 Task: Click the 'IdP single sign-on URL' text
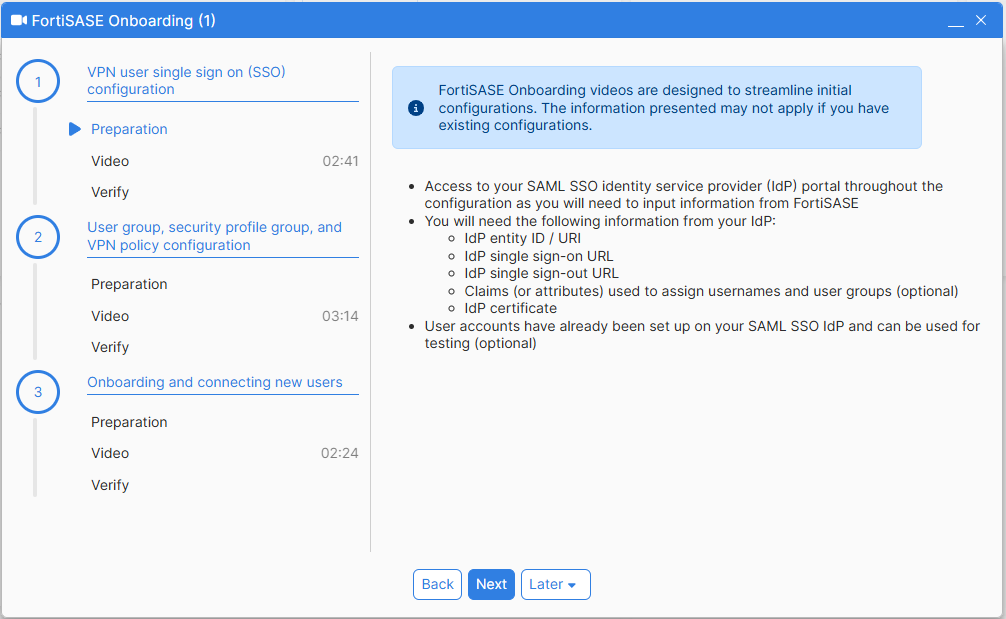click(x=539, y=256)
